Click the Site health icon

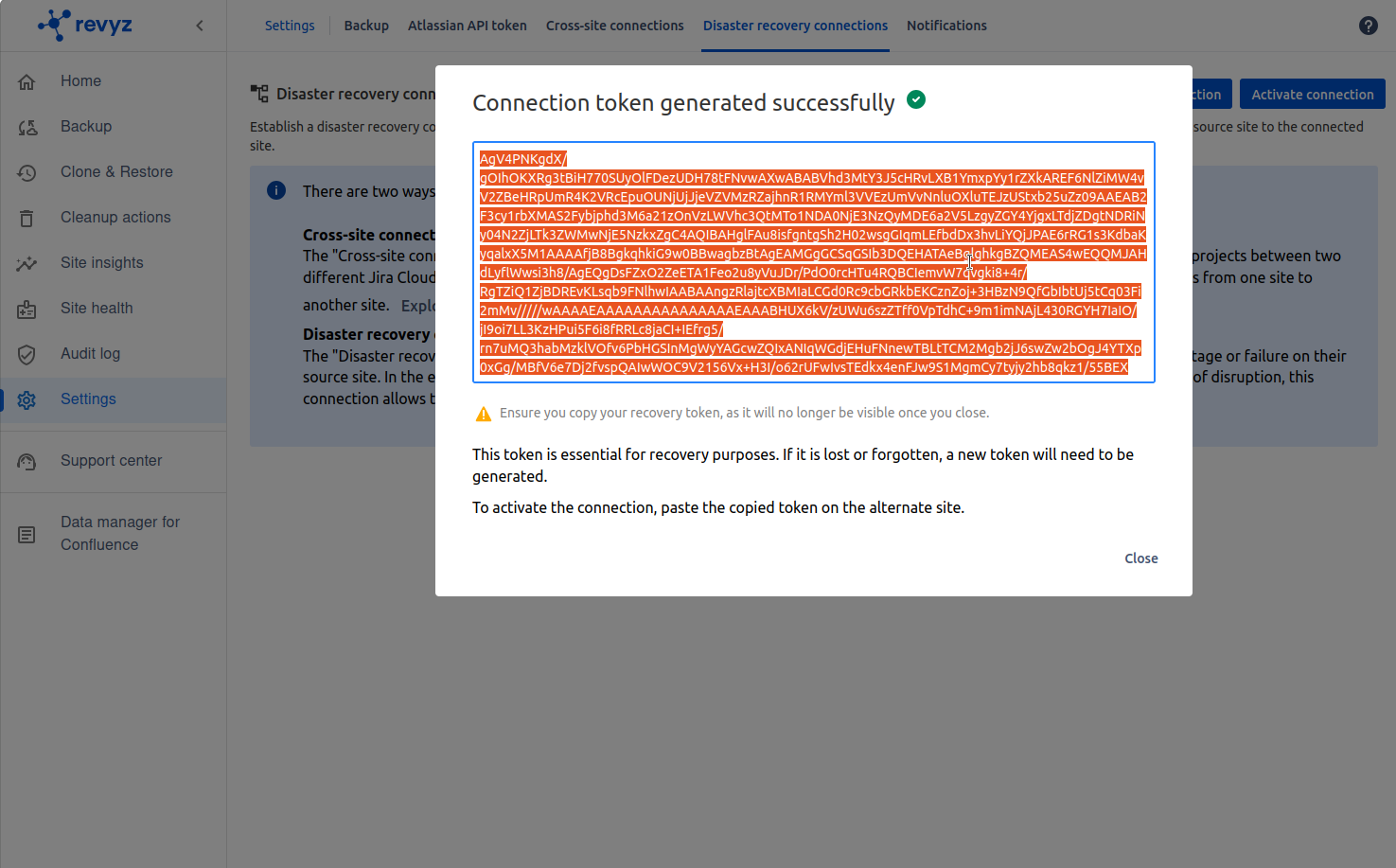coord(27,310)
